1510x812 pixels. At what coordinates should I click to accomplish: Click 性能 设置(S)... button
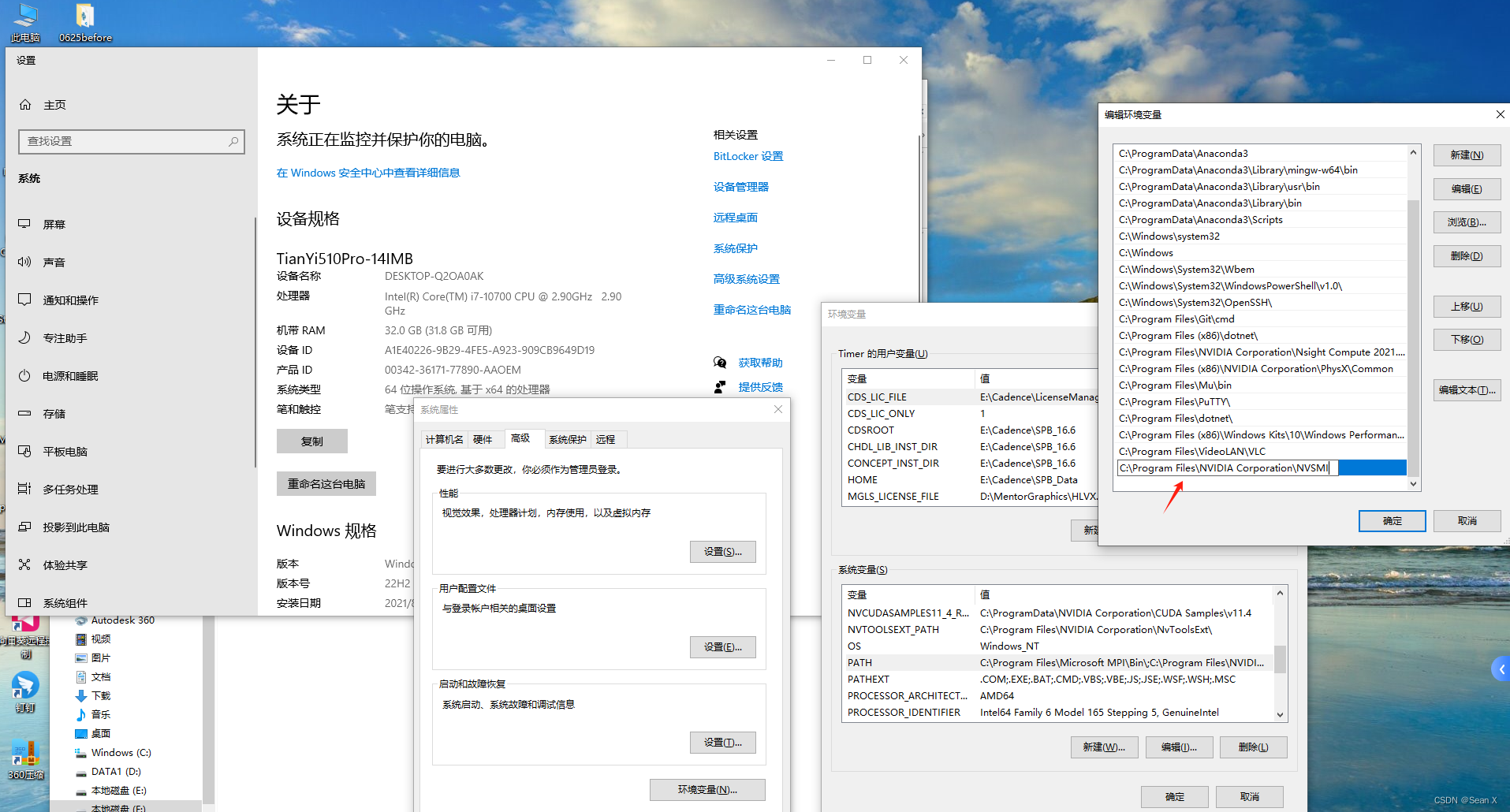(x=723, y=552)
